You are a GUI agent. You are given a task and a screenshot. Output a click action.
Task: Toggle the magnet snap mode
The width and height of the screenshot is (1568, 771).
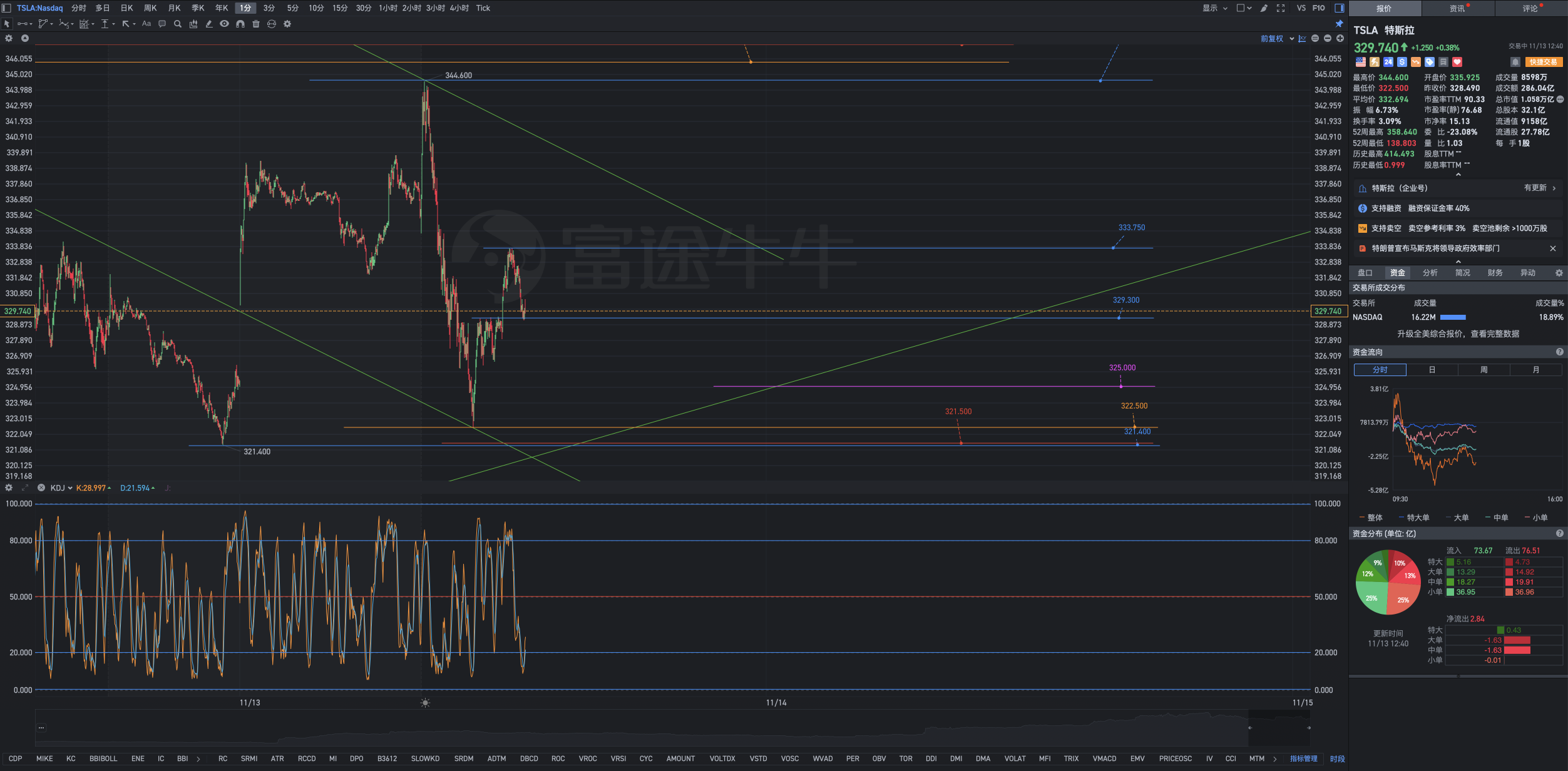(240, 24)
